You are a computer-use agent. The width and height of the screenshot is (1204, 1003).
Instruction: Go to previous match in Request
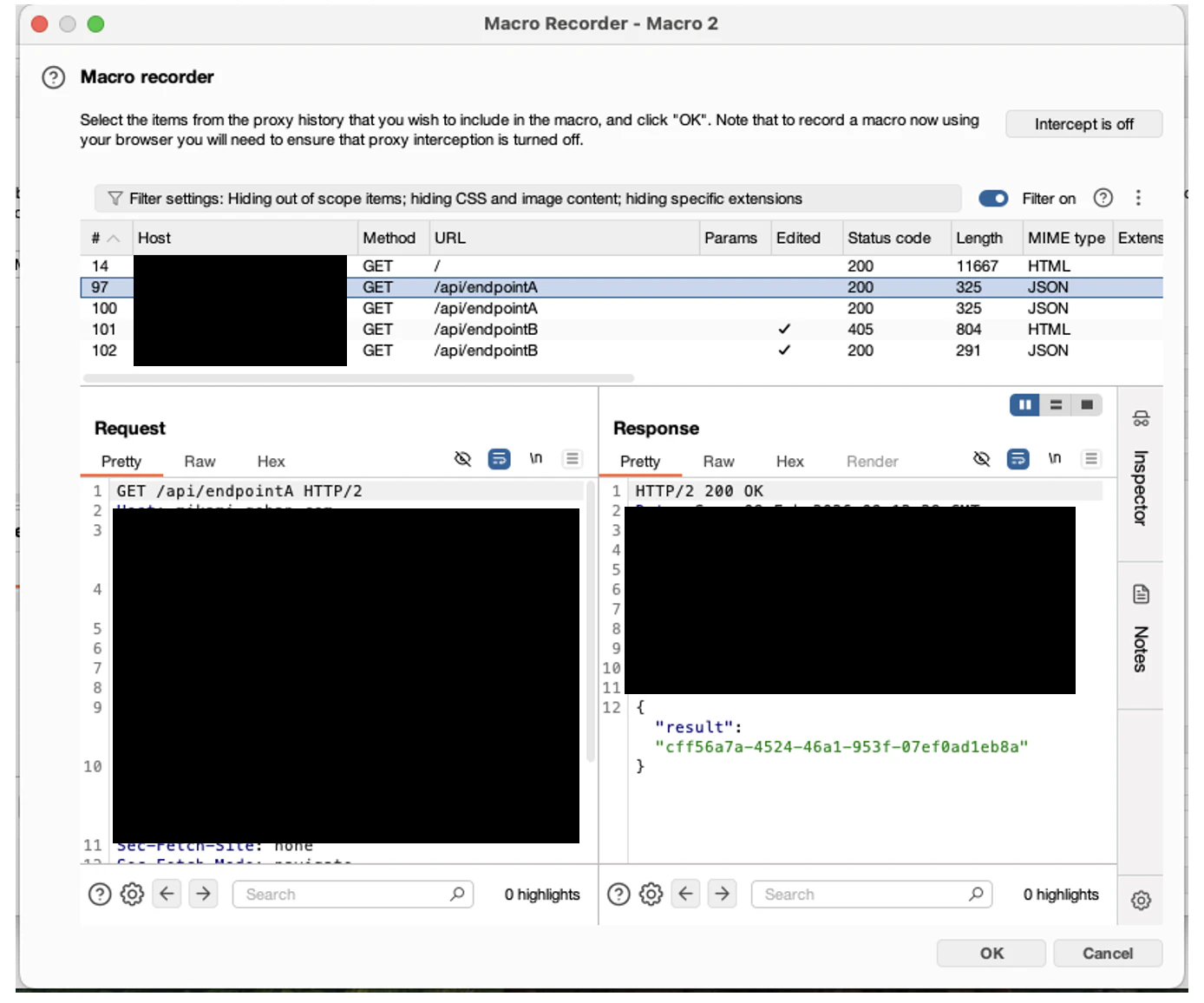167,893
